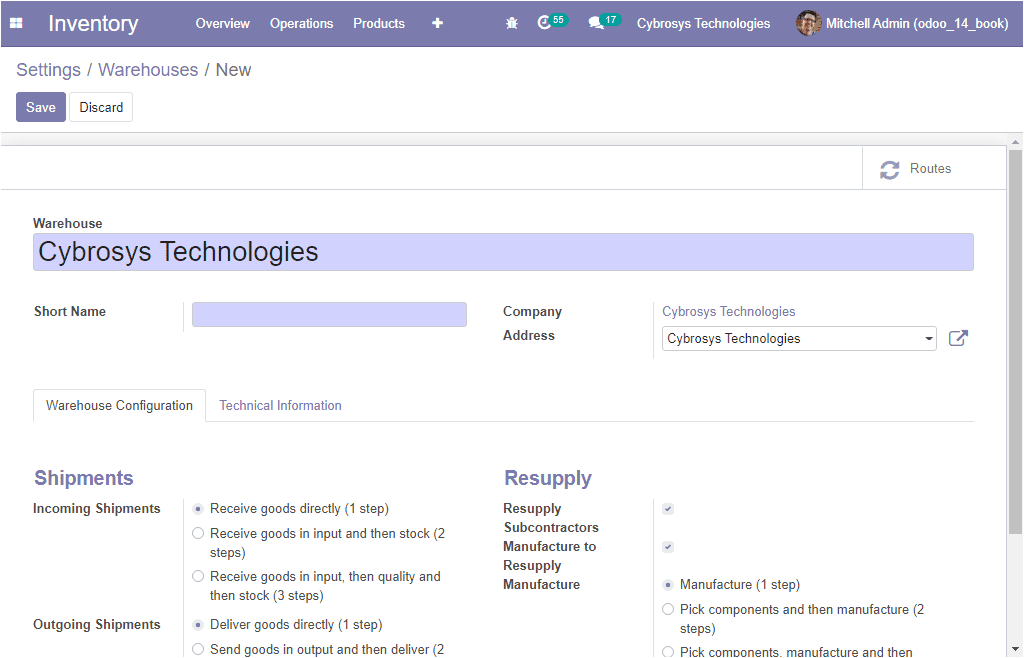Select Manufacture (1 step) option
Screen dimensions: 1024x658
667,585
